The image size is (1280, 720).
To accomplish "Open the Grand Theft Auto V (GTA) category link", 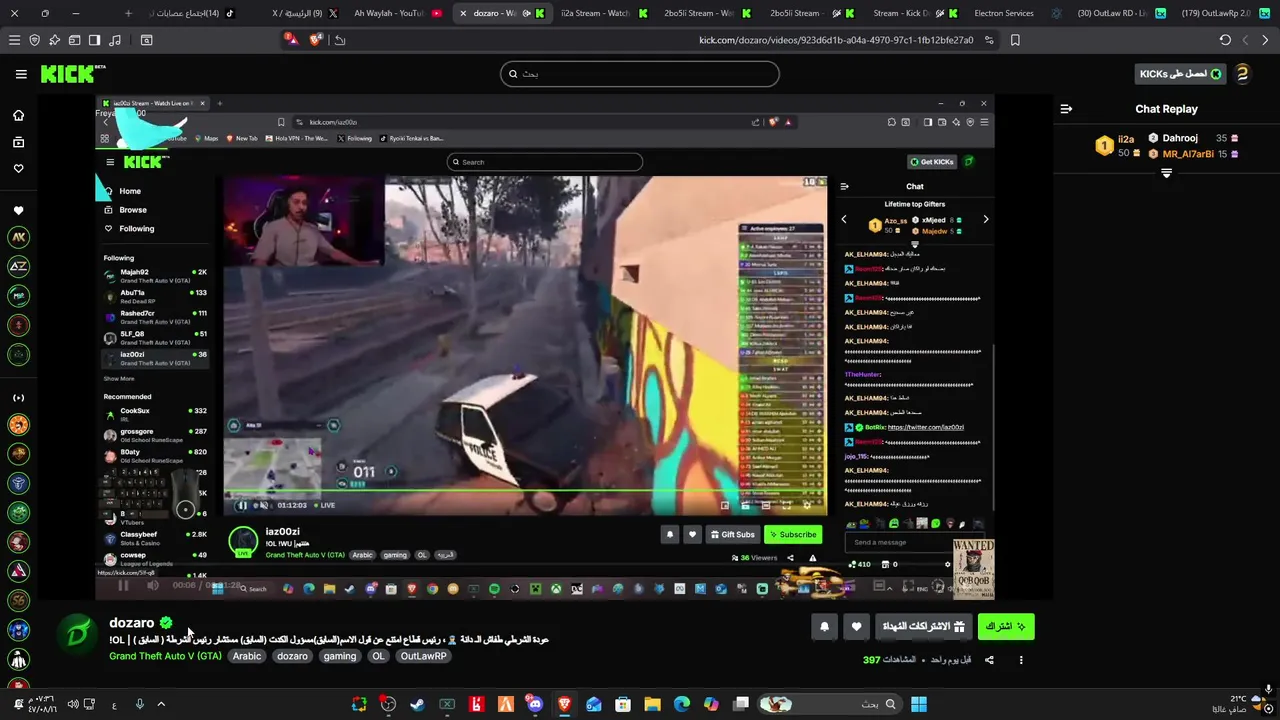I will pos(165,656).
